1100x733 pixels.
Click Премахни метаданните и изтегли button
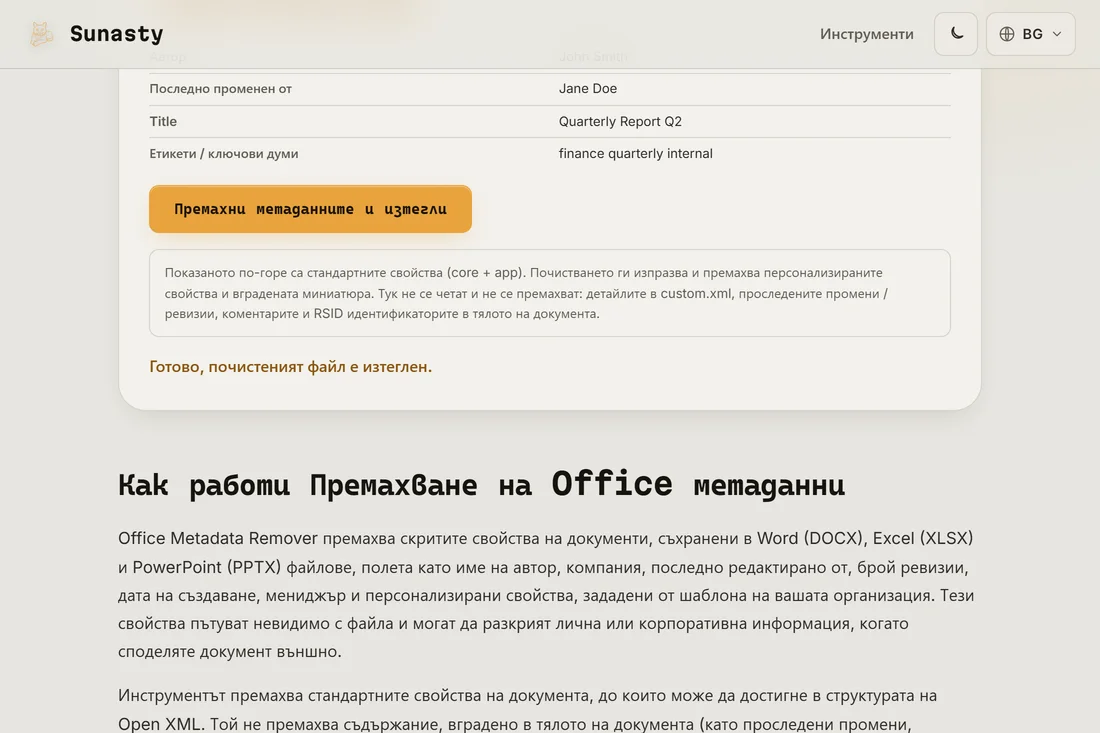pyautogui.click(x=310, y=209)
